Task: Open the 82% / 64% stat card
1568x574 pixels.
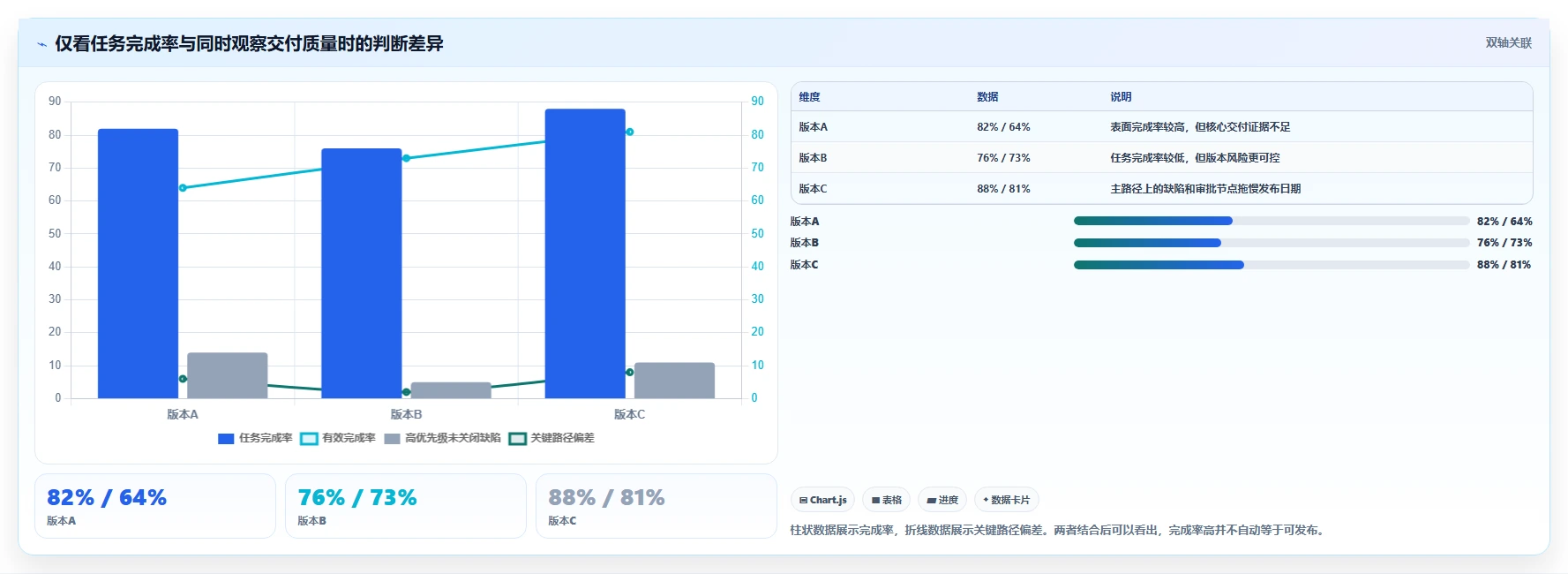Action: (x=155, y=506)
